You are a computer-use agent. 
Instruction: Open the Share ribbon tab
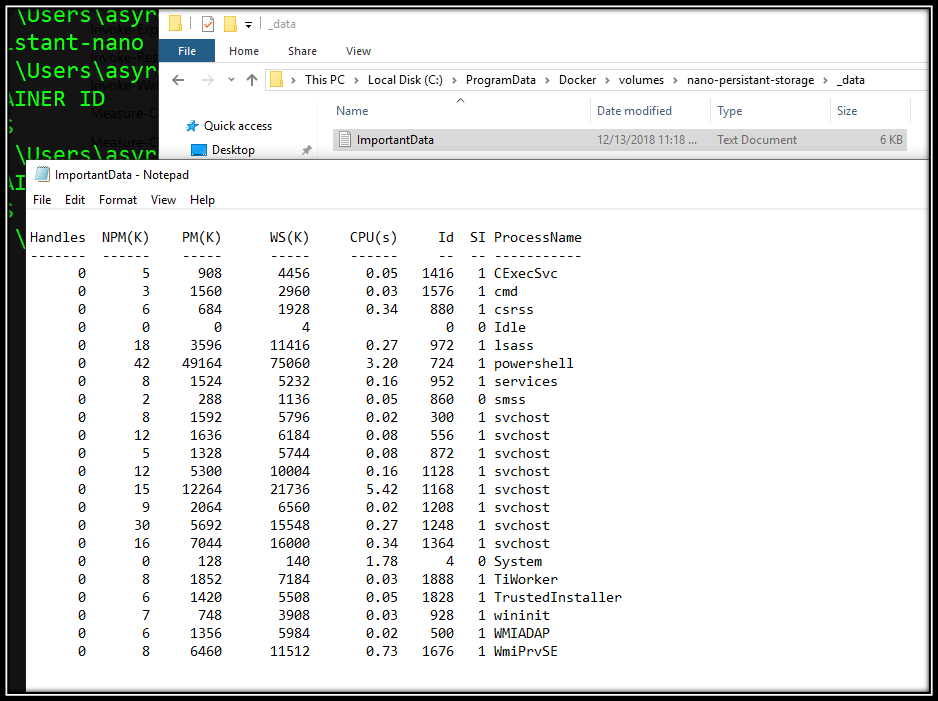pyautogui.click(x=302, y=51)
